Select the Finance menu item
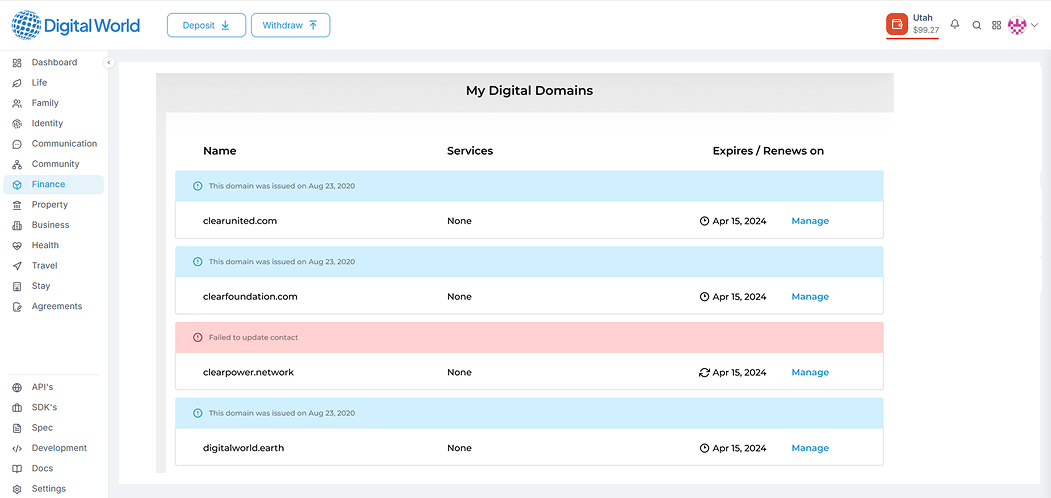Image resolution: width=1051 pixels, height=498 pixels. coord(54,184)
